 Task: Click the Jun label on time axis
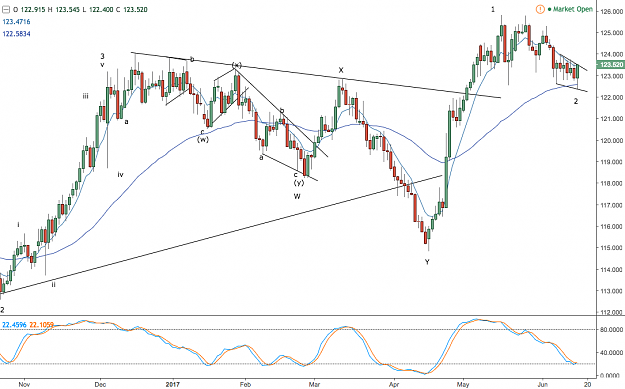542,384
